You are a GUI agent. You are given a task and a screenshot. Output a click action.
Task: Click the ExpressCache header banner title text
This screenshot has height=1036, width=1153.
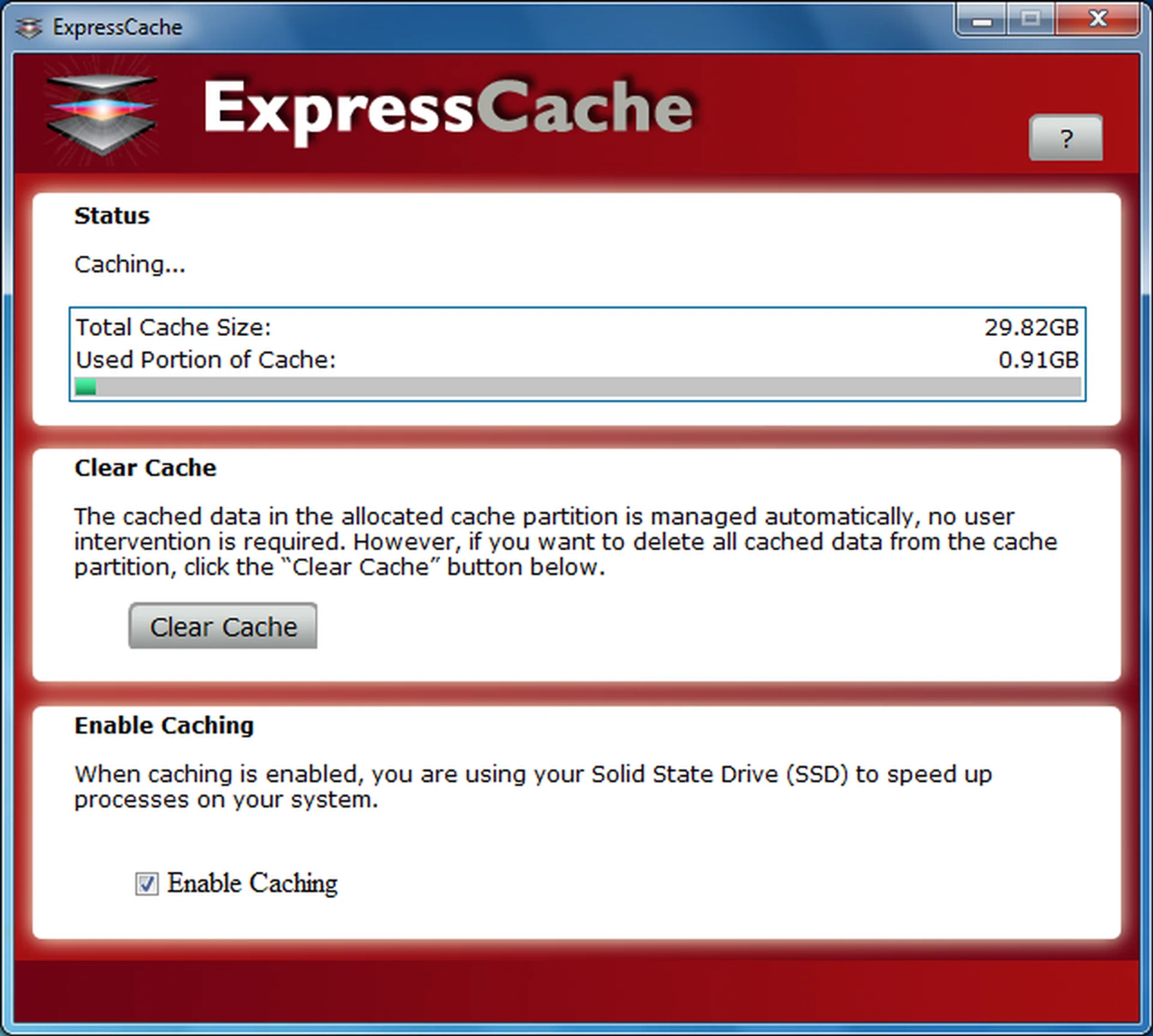[447, 108]
